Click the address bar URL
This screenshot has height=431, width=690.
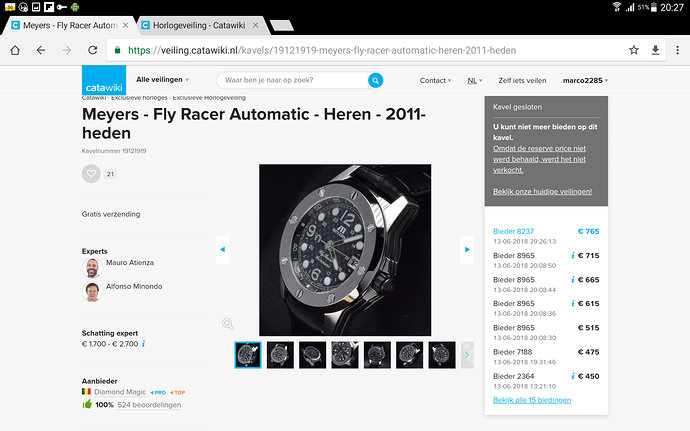[322, 50]
